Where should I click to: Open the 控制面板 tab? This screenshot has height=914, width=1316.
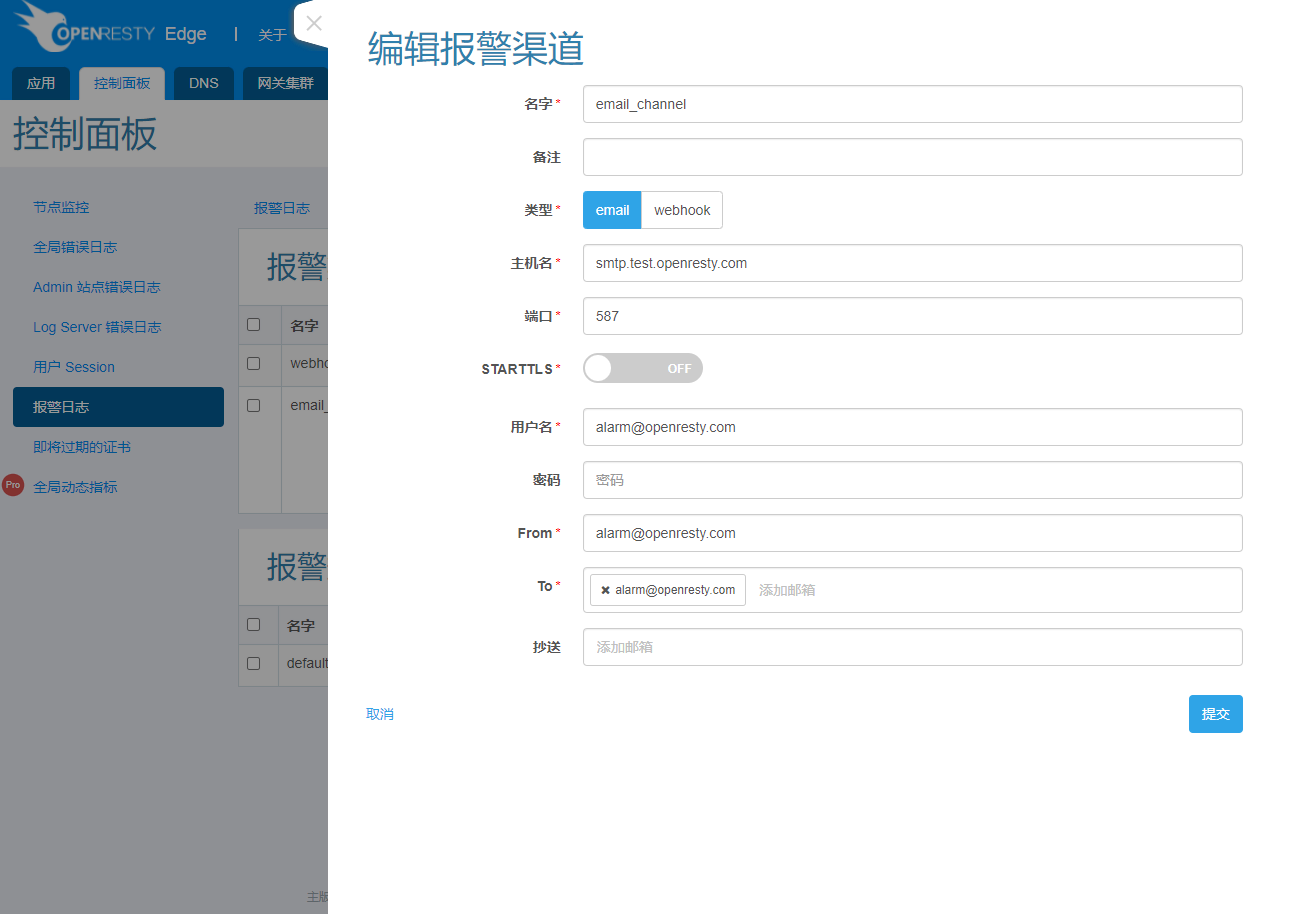tap(122, 83)
